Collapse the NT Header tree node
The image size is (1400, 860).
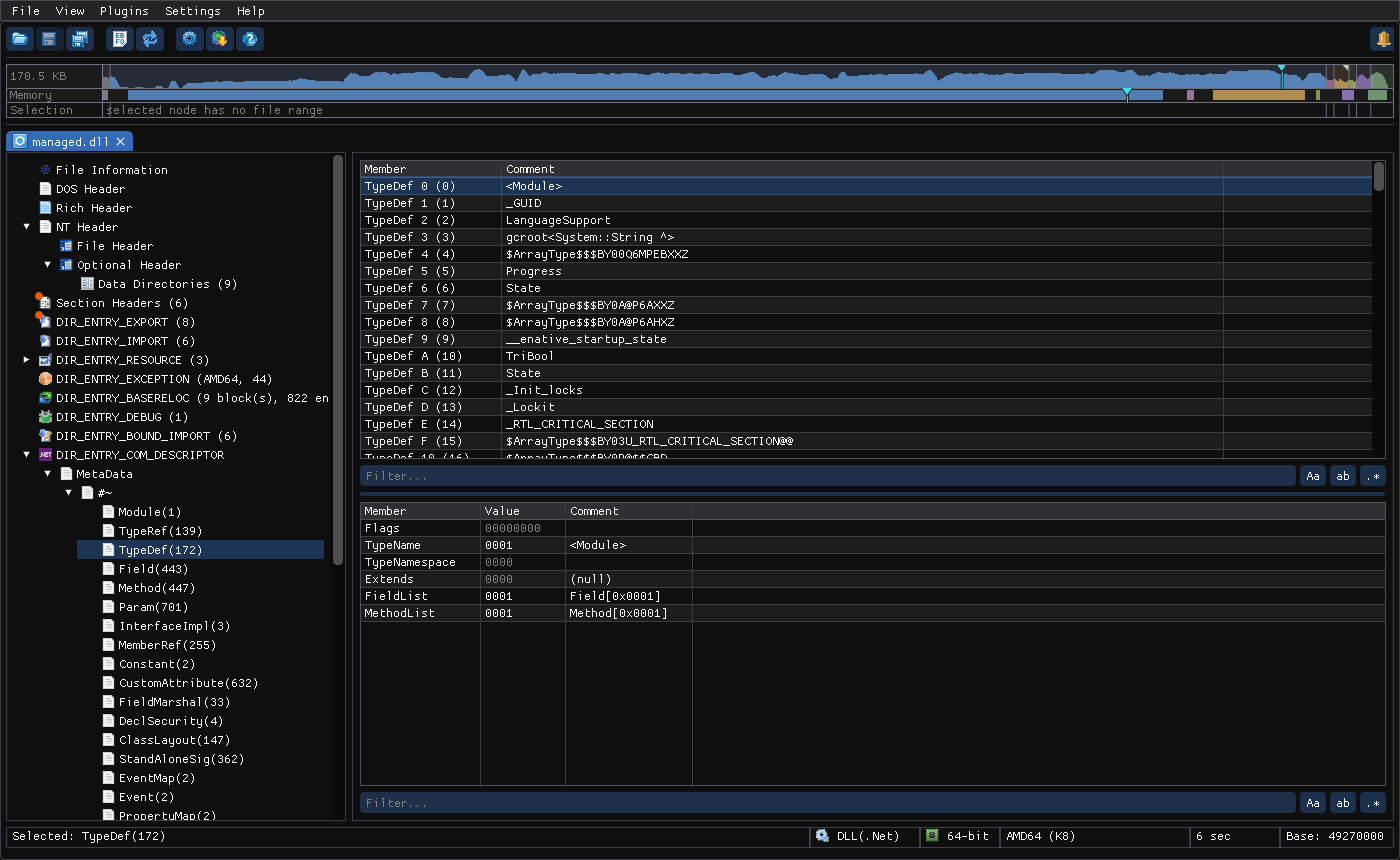[27, 227]
